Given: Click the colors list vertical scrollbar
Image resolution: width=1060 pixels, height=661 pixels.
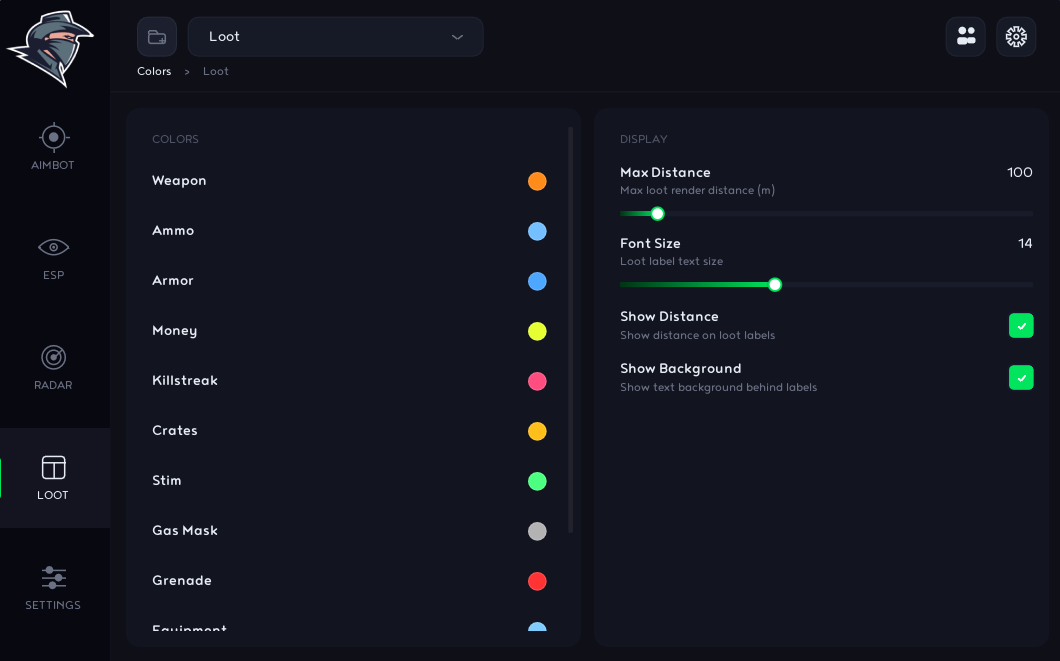Looking at the screenshot, I should [x=571, y=330].
